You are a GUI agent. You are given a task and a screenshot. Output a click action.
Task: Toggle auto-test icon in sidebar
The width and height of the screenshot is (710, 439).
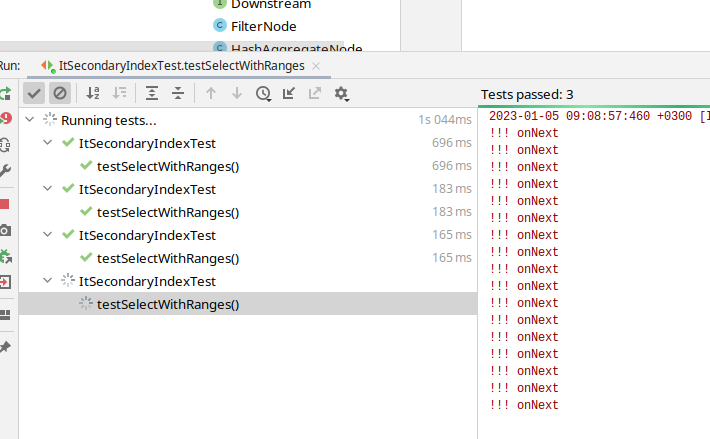pyautogui.click(x=5, y=145)
